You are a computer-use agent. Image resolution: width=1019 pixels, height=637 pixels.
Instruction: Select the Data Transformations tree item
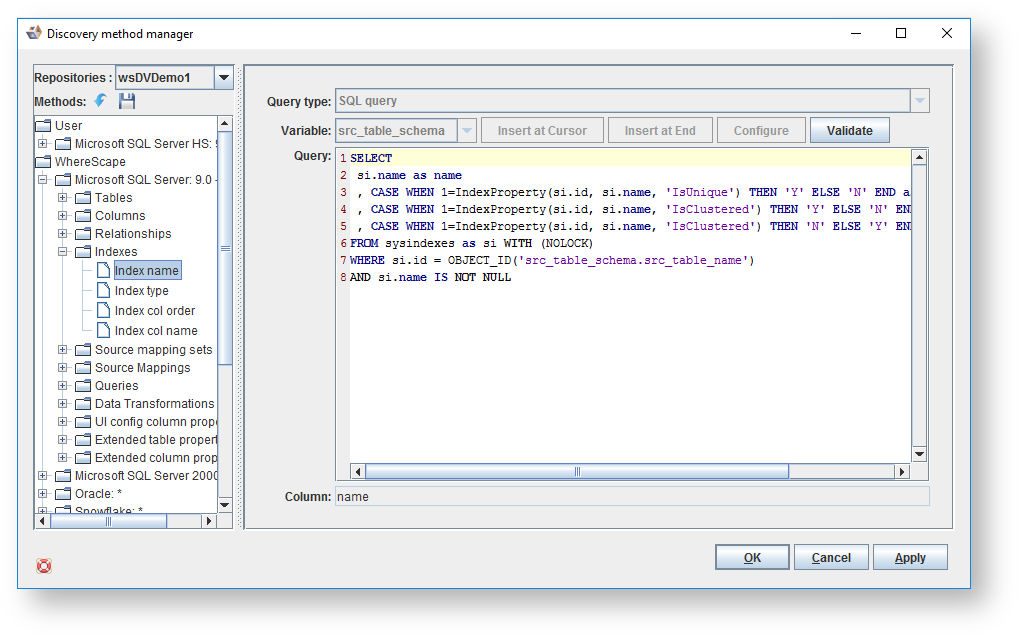[154, 404]
